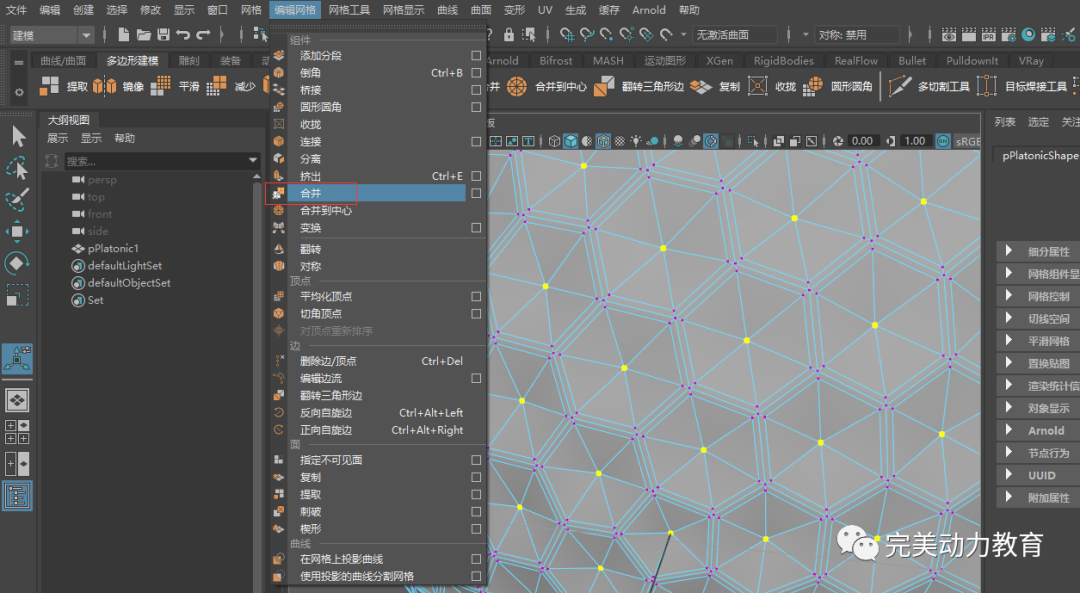Open option box for 倒角 (Bevel)
This screenshot has height=593, width=1080.
(x=476, y=73)
